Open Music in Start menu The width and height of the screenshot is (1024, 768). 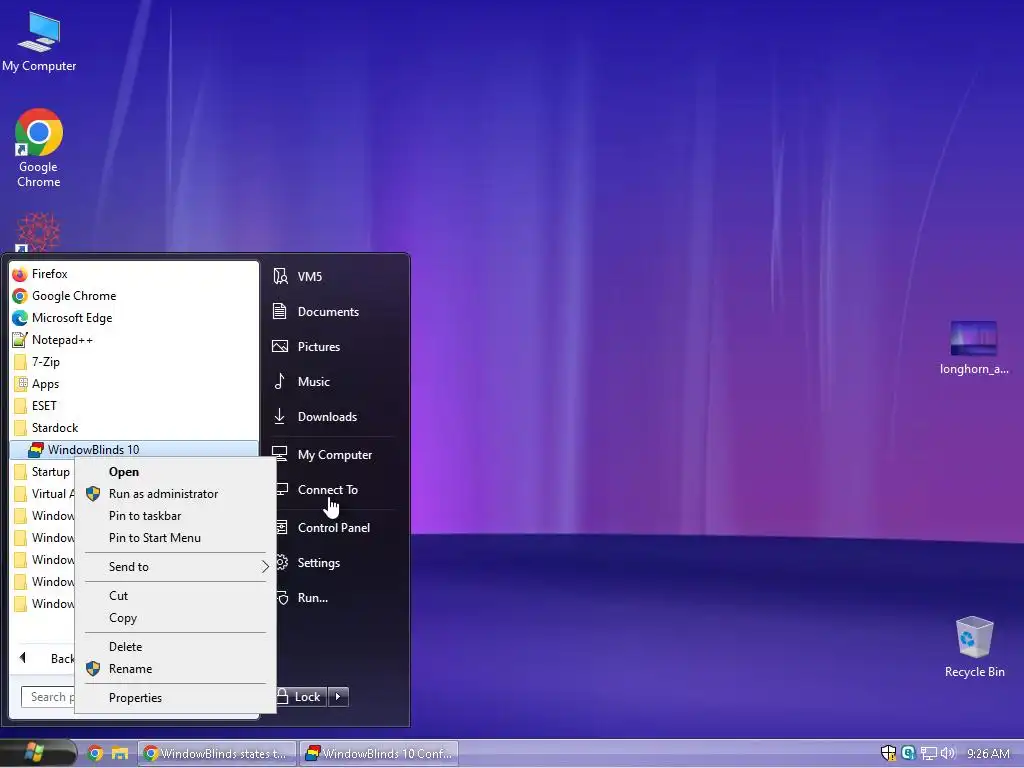click(334, 382)
